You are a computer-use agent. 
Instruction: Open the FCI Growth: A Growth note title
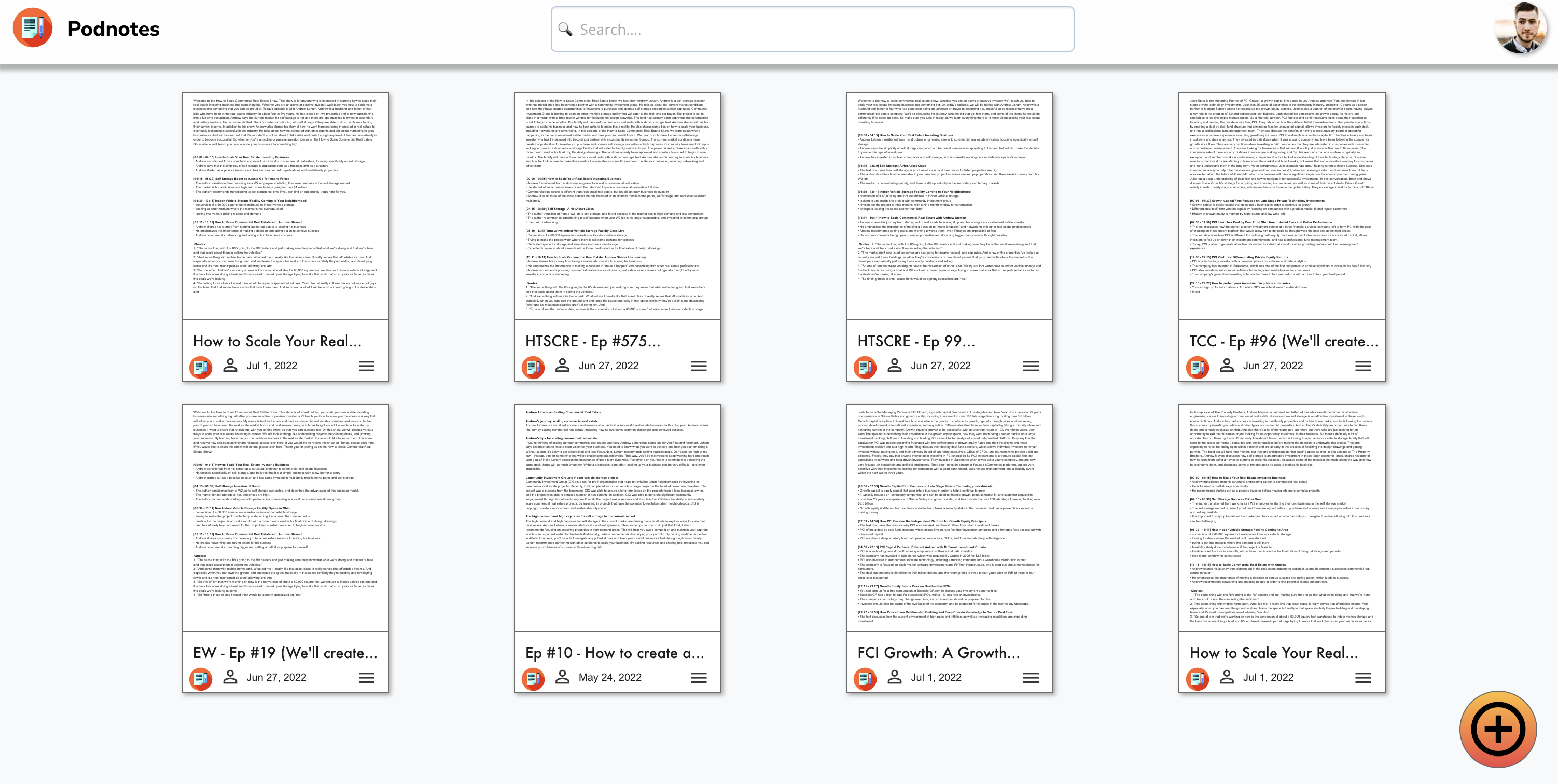click(939, 653)
